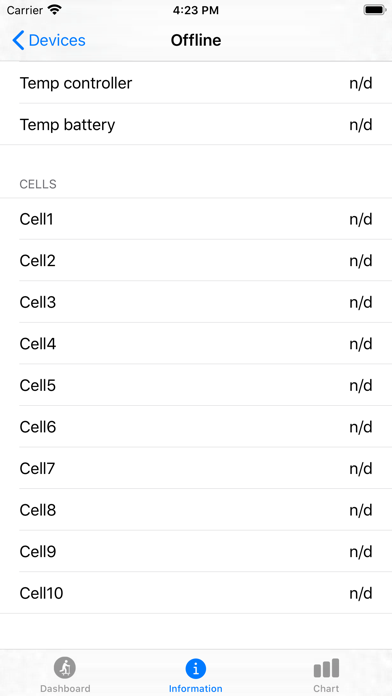Tap the n/d value for Cell2
Screen dimensions: 392x696
[360, 261]
